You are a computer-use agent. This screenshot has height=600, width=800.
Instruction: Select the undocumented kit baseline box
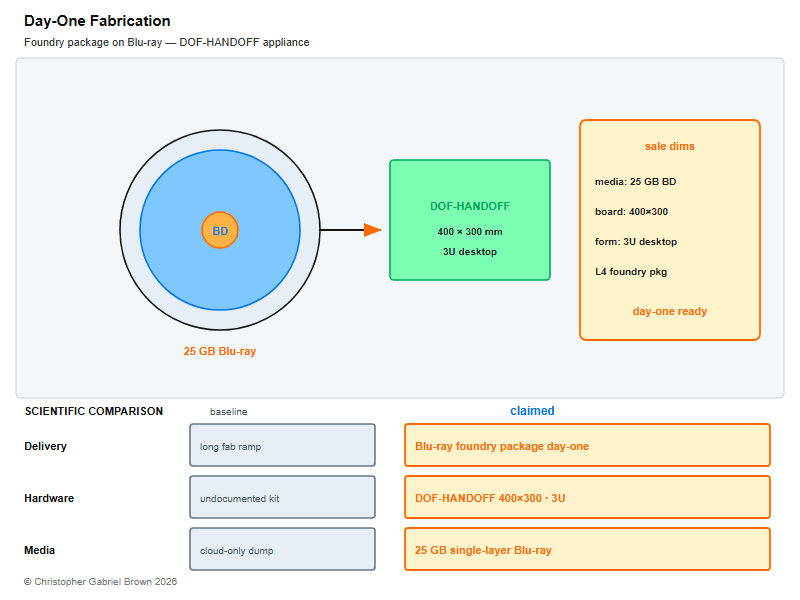pos(283,497)
